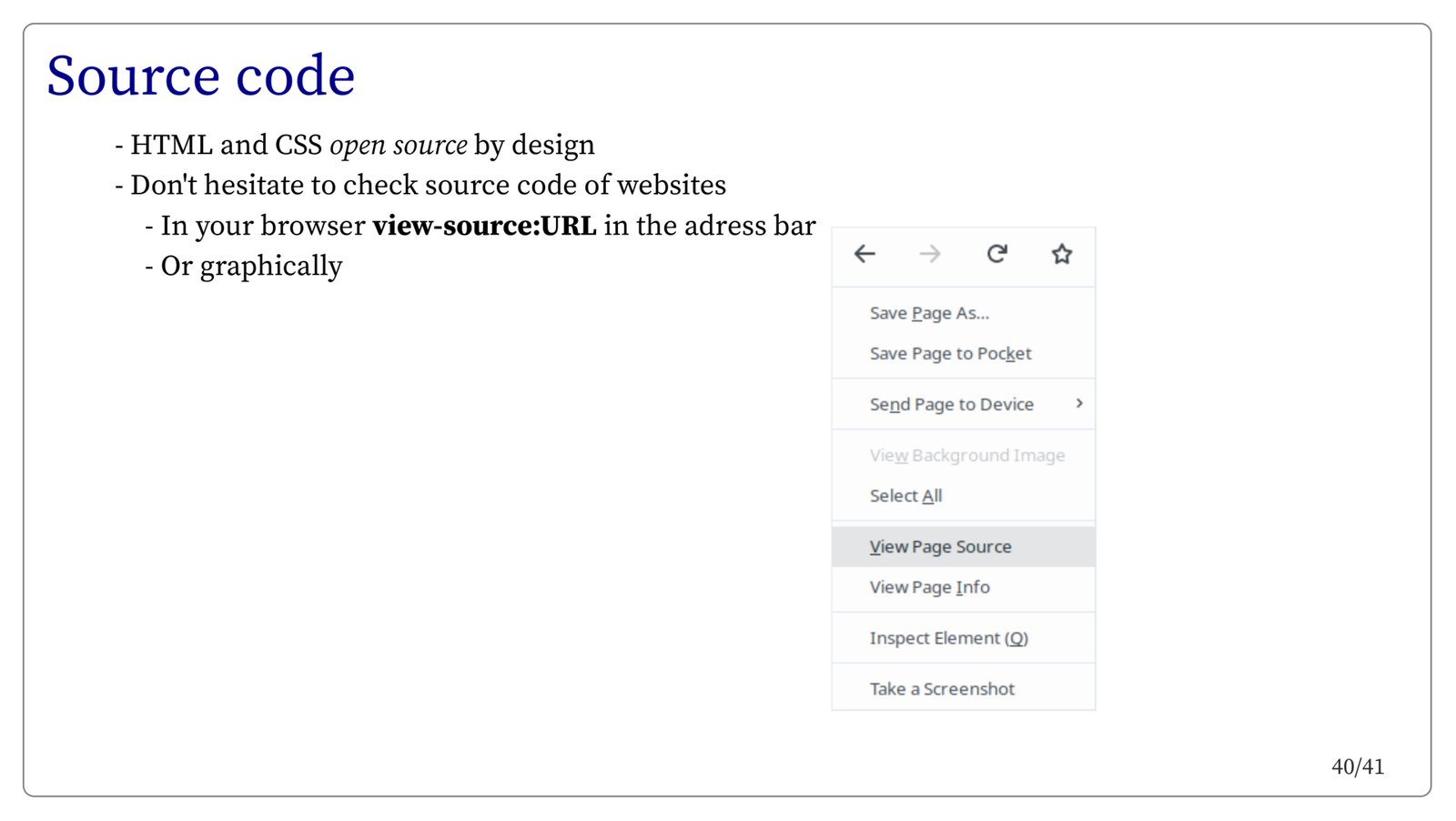This screenshot has height=821, width=1456.
Task: Click the bold view-source:URL text
Action: point(484,226)
